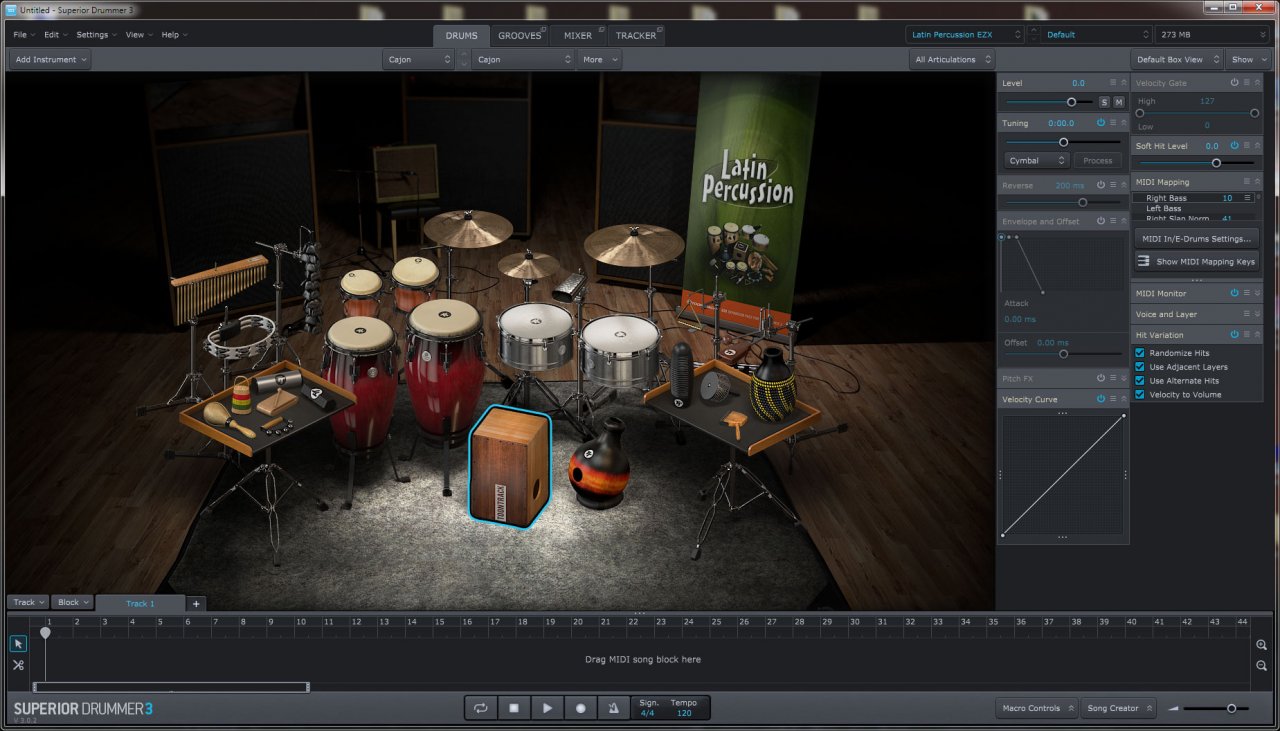Open the Track menu button

point(28,602)
